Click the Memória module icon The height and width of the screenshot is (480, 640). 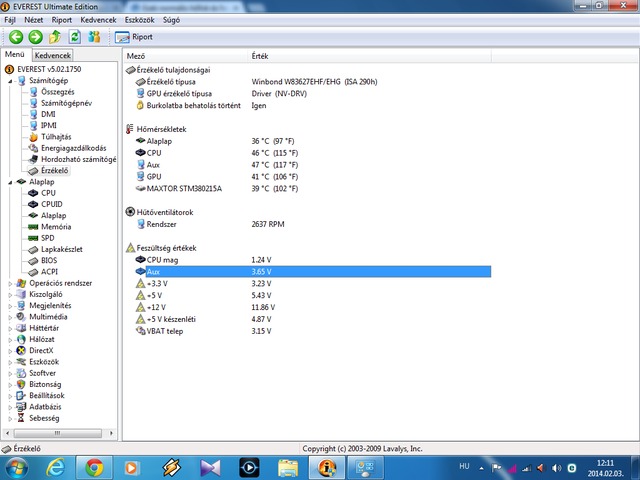[x=33, y=227]
